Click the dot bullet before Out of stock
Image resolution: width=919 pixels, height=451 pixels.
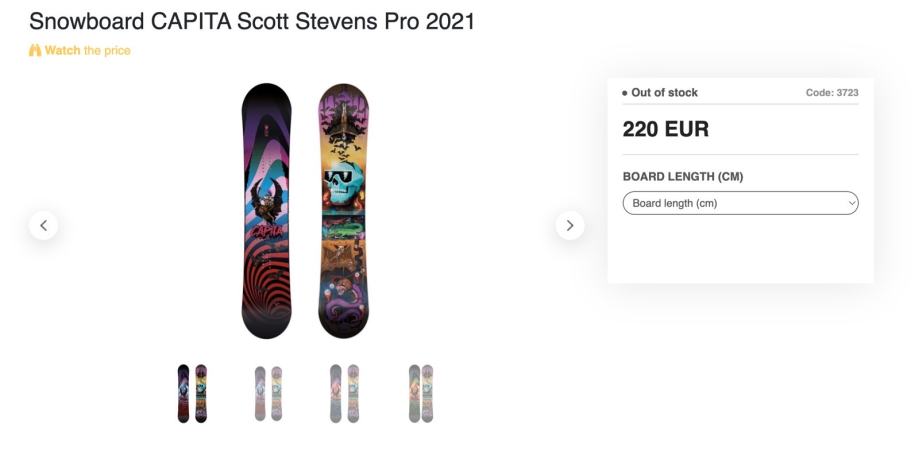[625, 93]
